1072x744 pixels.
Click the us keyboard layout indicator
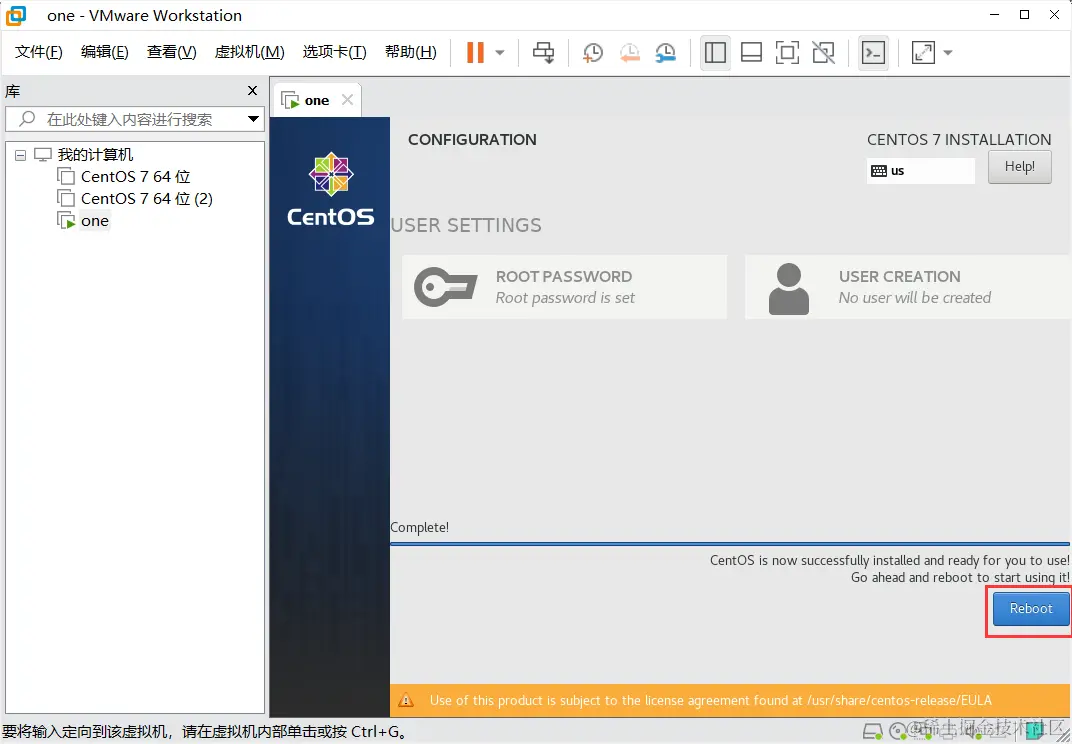click(x=920, y=171)
